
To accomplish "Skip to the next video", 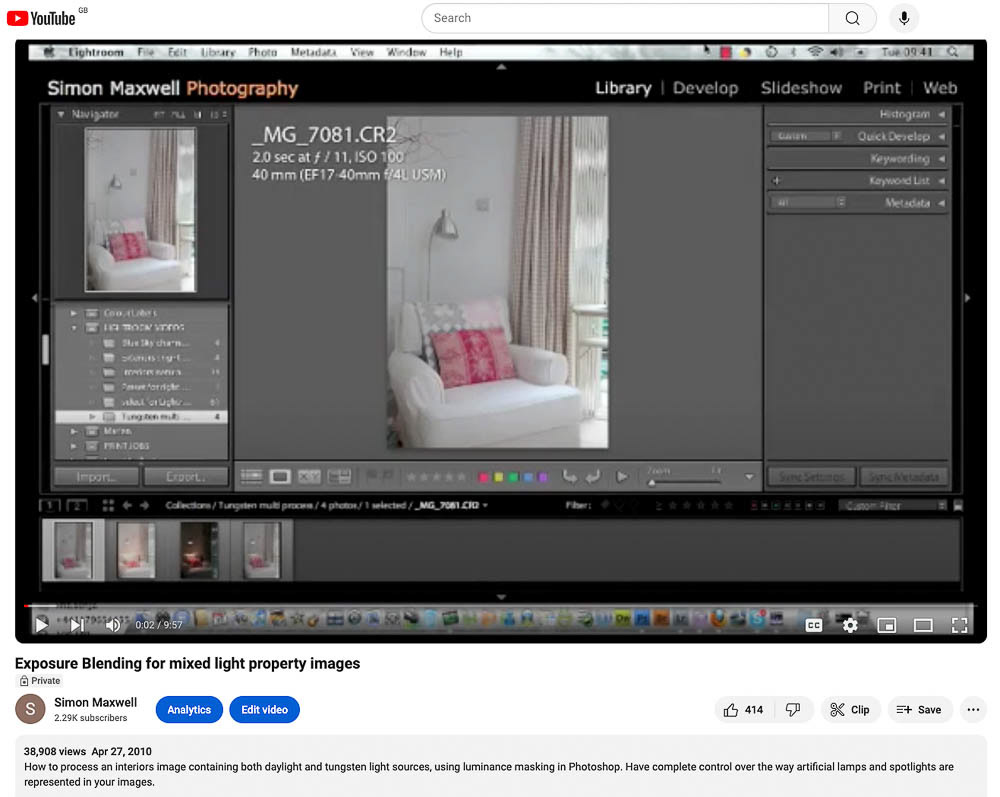I will (77, 625).
